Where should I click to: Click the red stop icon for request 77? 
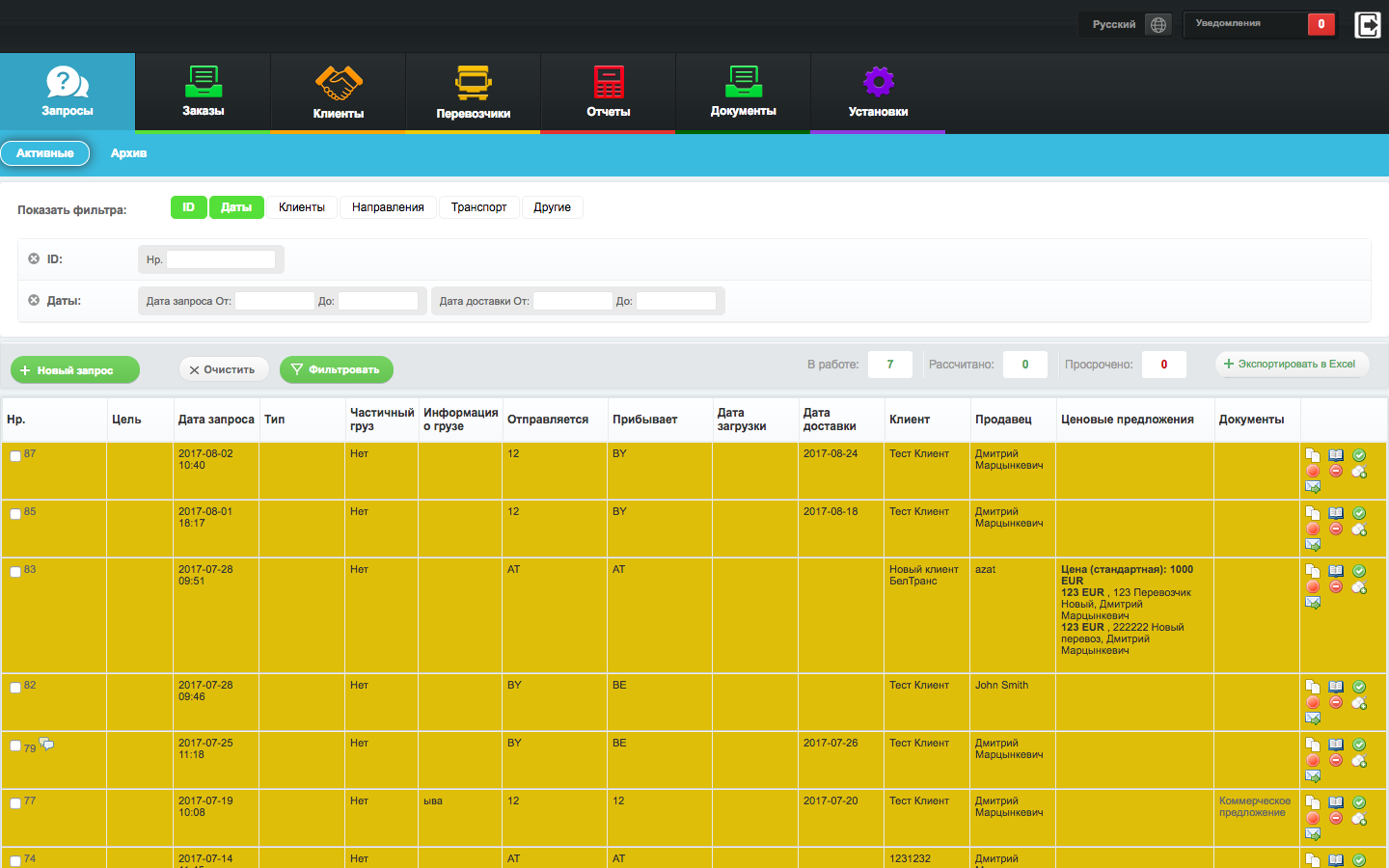pyautogui.click(x=1313, y=818)
